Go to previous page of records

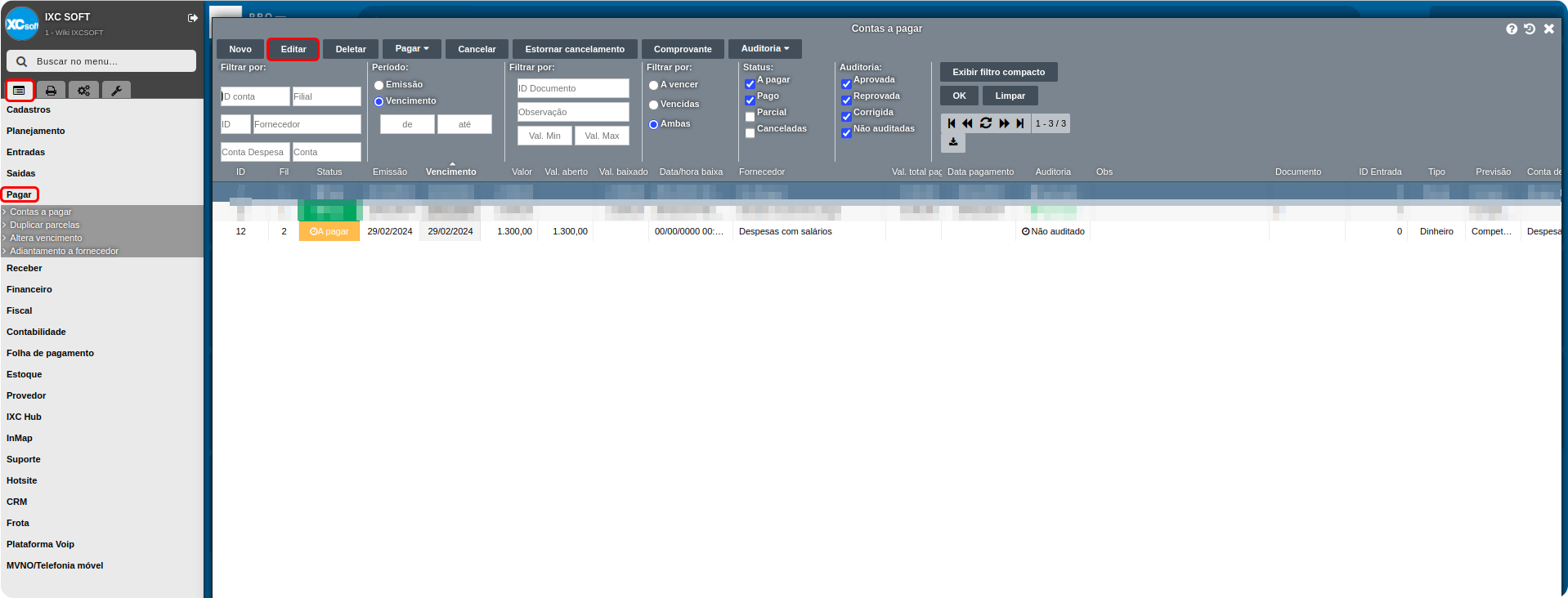click(968, 123)
